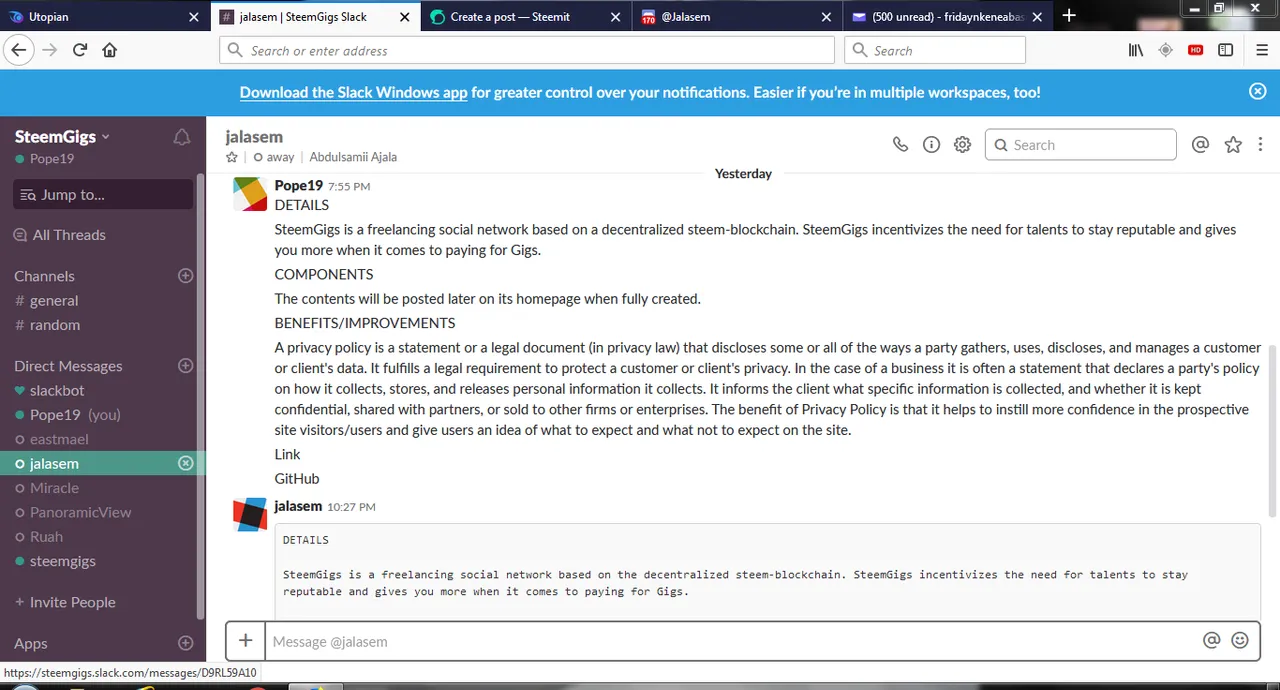Switch to the 500 unread mail tab
The height and width of the screenshot is (690, 1280).
pos(946,16)
